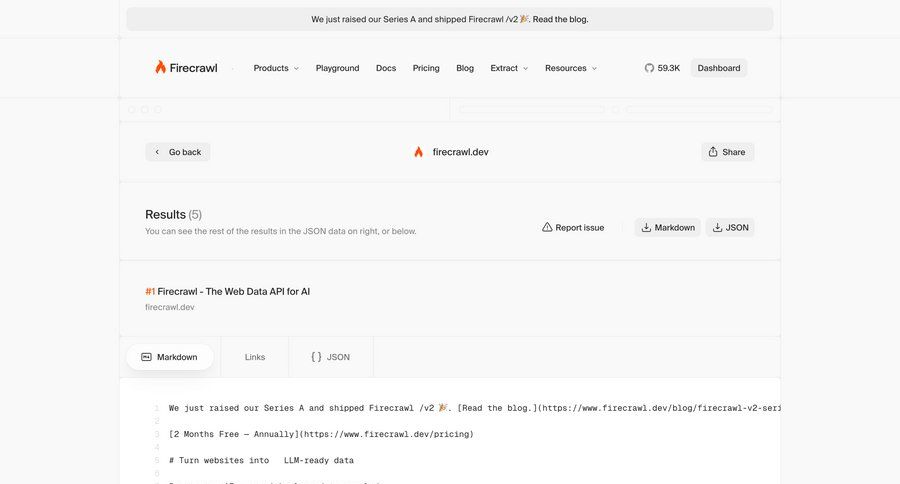
Task: Click the Go back arrow
Action: 157,152
